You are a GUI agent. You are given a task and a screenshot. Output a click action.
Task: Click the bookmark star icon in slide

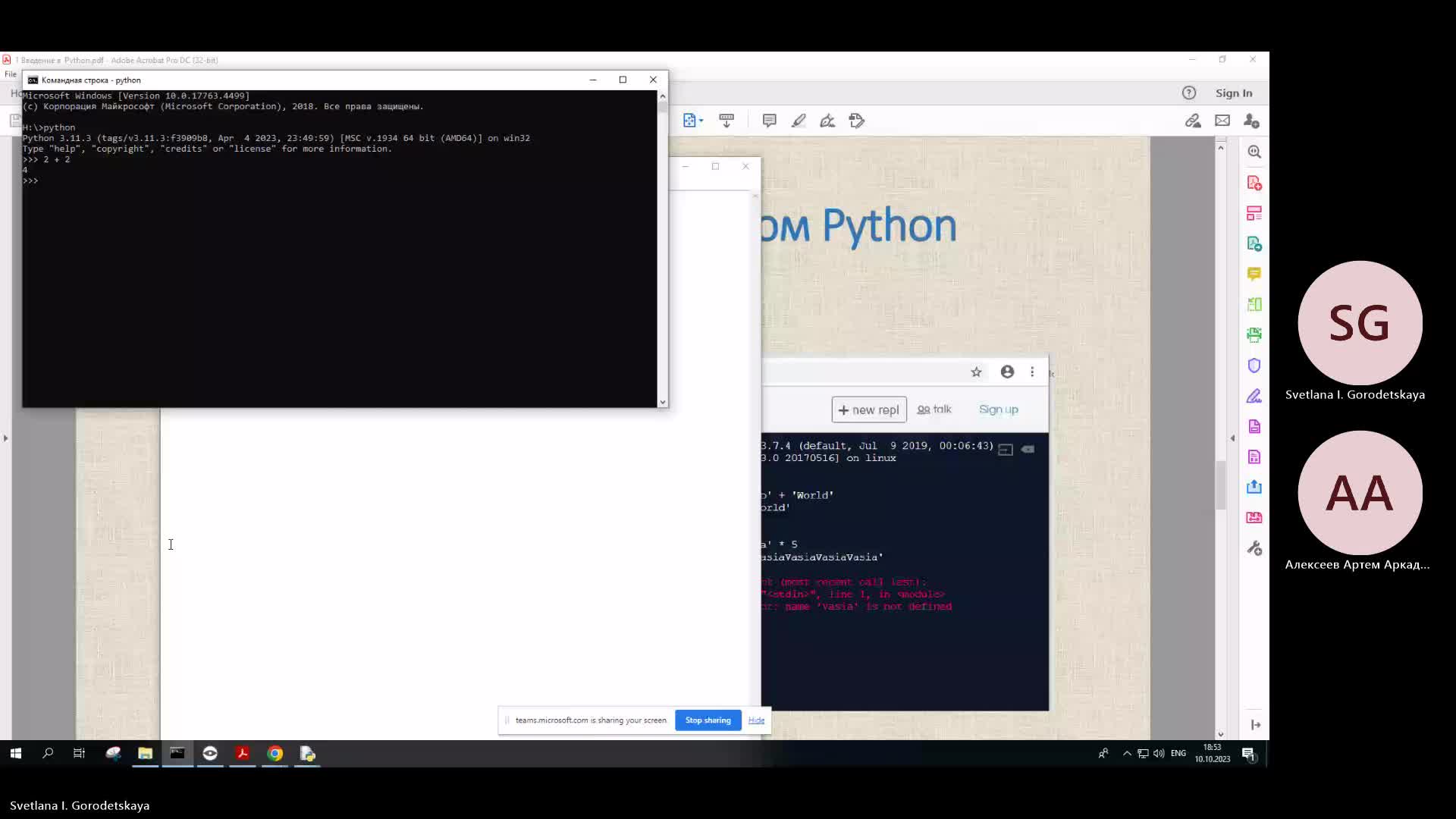click(976, 372)
